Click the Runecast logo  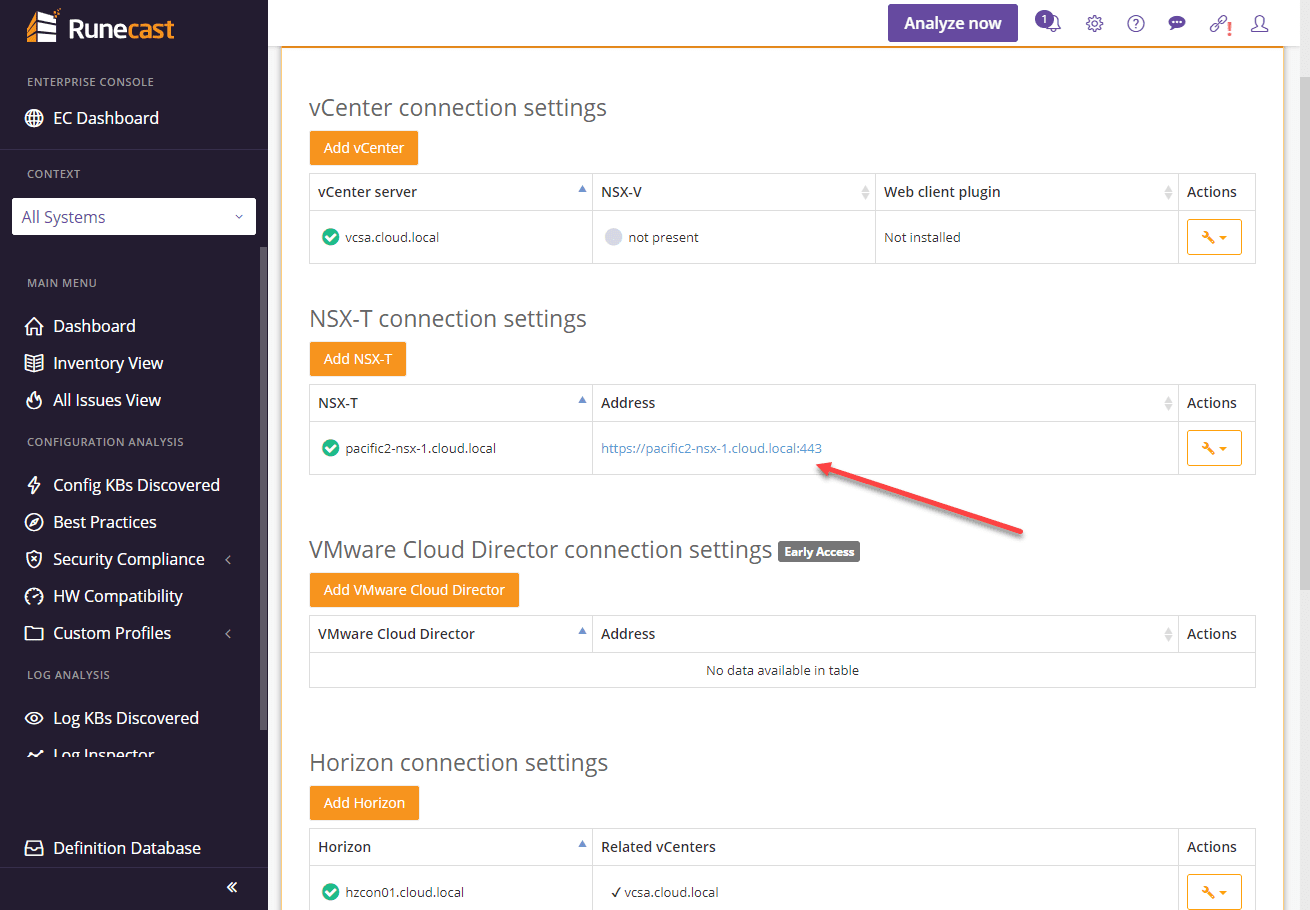tap(99, 27)
